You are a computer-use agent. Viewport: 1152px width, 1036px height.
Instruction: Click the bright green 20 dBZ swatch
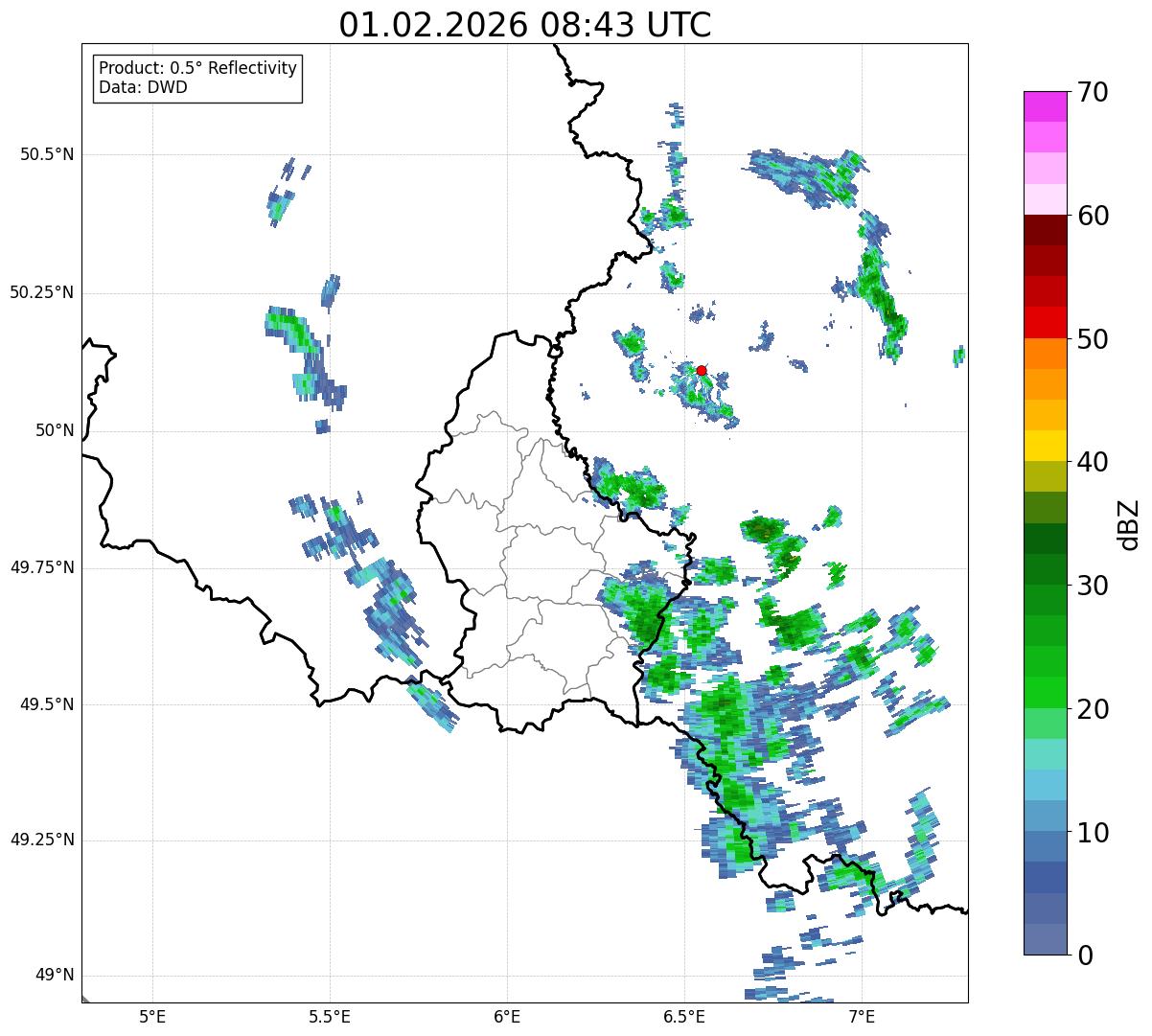[1045, 693]
